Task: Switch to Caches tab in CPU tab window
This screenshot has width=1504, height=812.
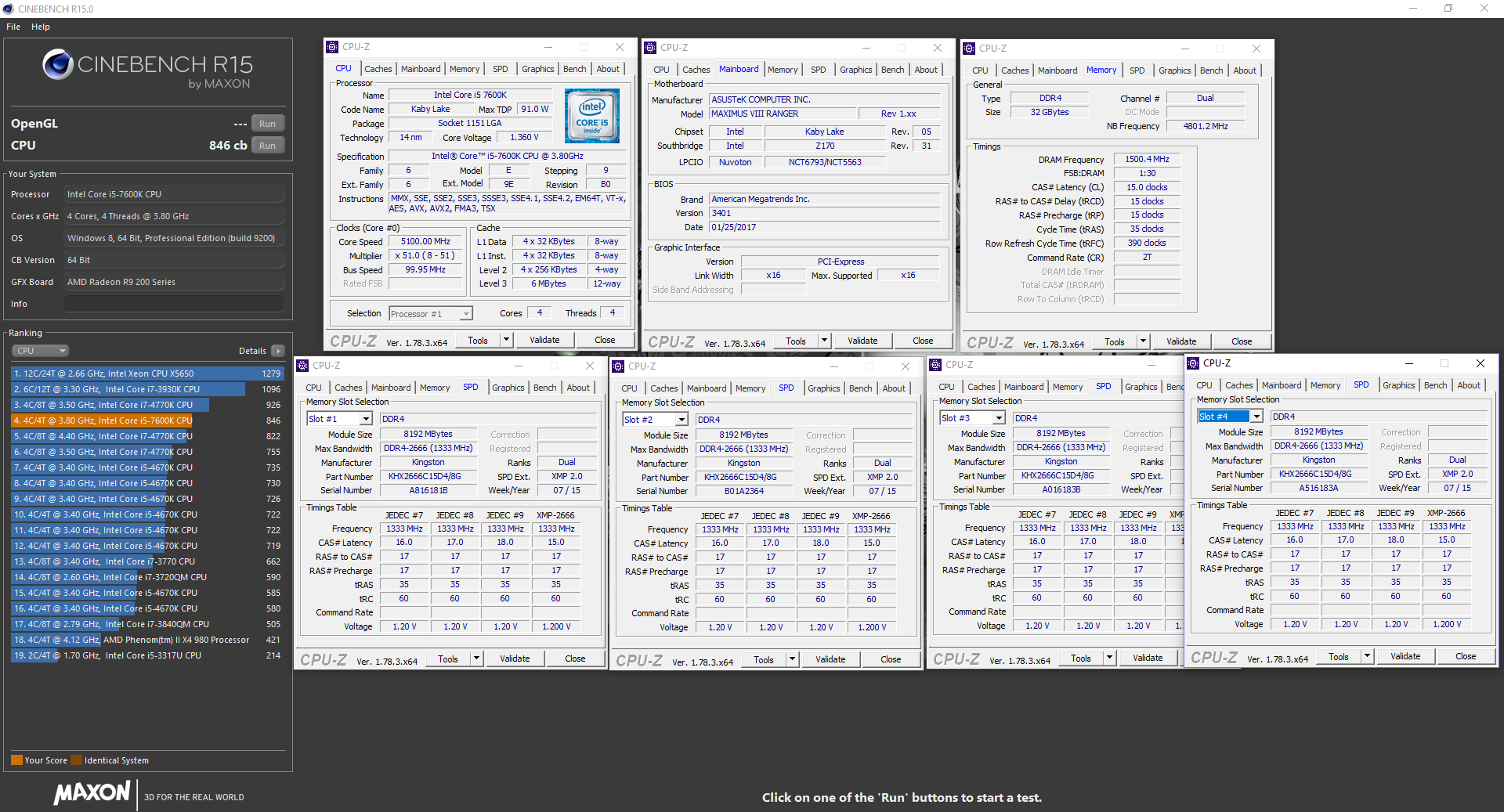Action: point(378,69)
